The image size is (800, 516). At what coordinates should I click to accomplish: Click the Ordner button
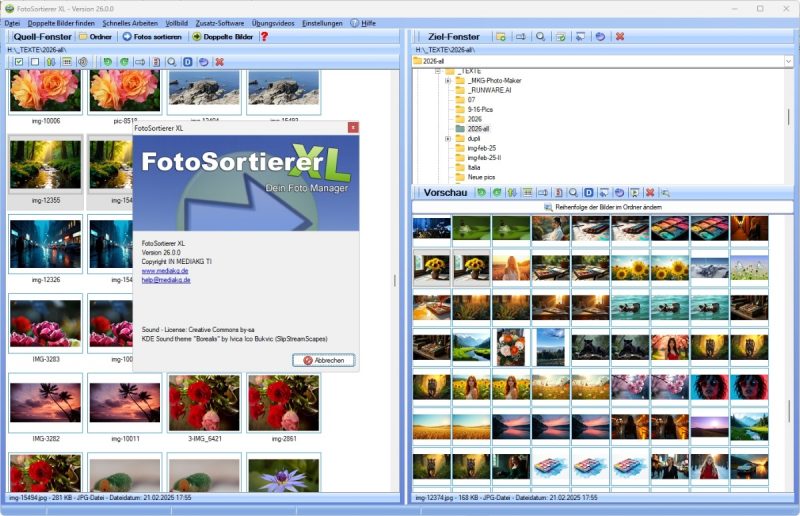[95, 37]
